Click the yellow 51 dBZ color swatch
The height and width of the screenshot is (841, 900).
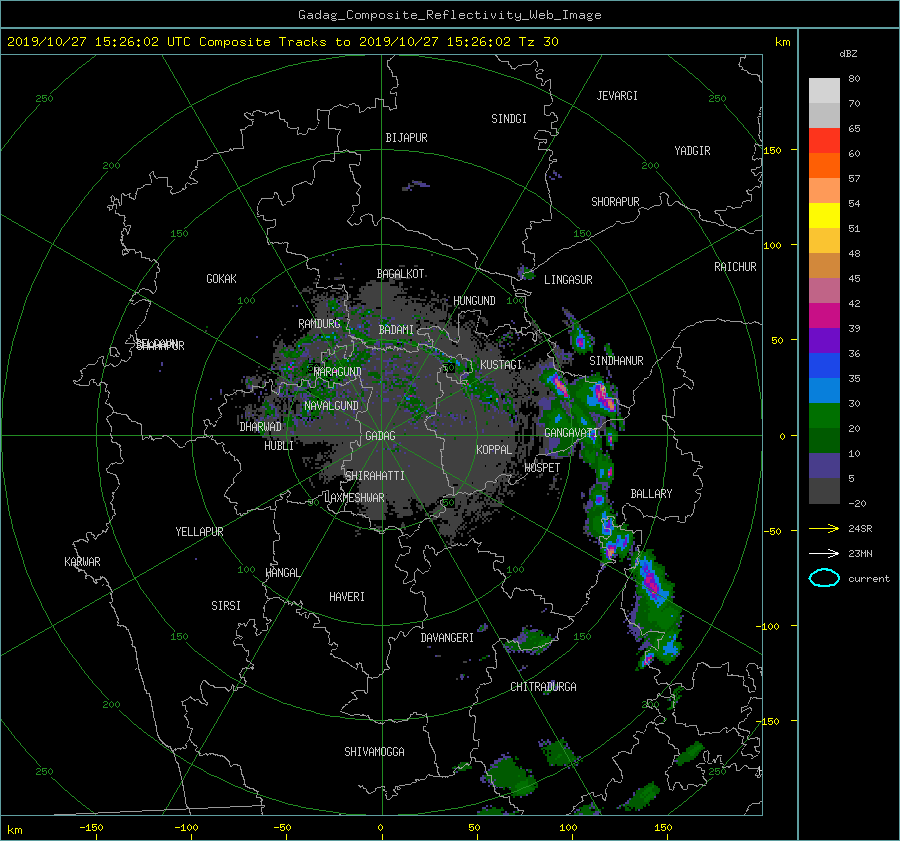point(824,216)
